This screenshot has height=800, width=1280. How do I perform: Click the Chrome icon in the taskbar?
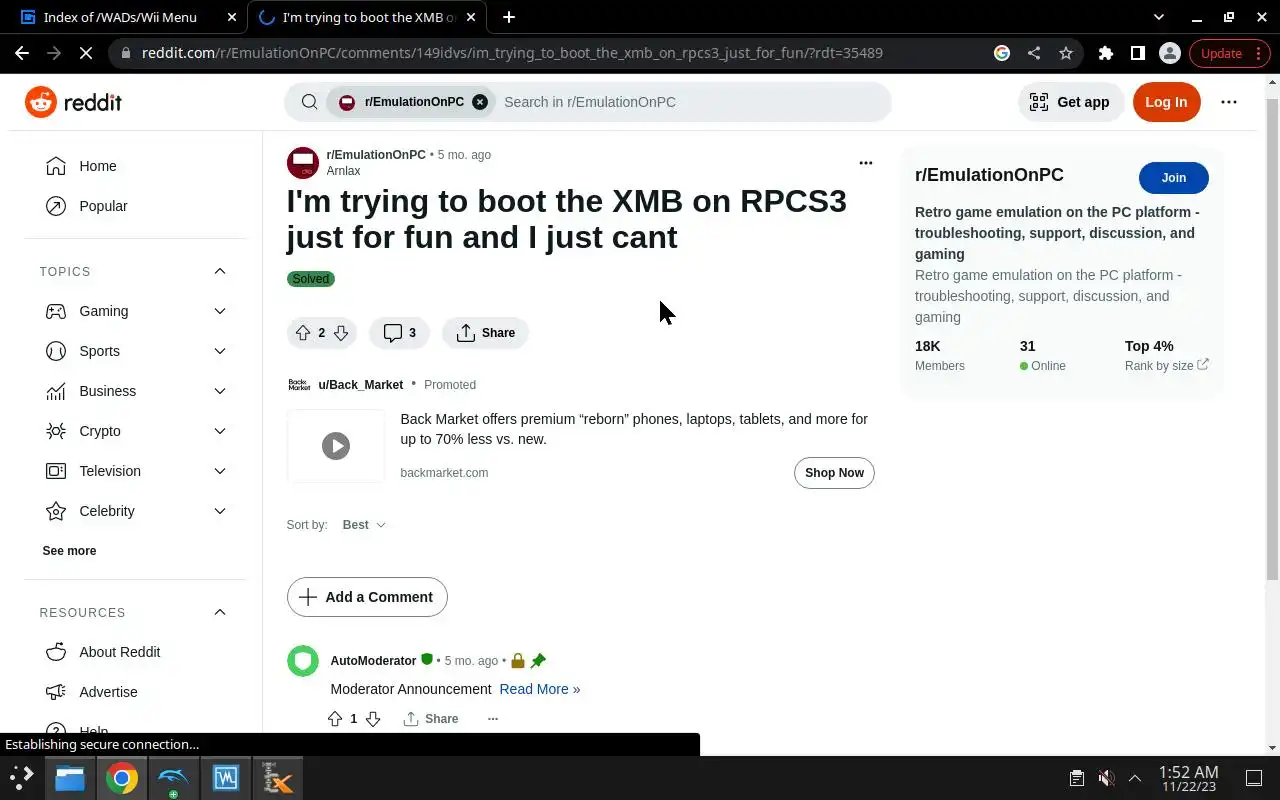pyautogui.click(x=122, y=778)
